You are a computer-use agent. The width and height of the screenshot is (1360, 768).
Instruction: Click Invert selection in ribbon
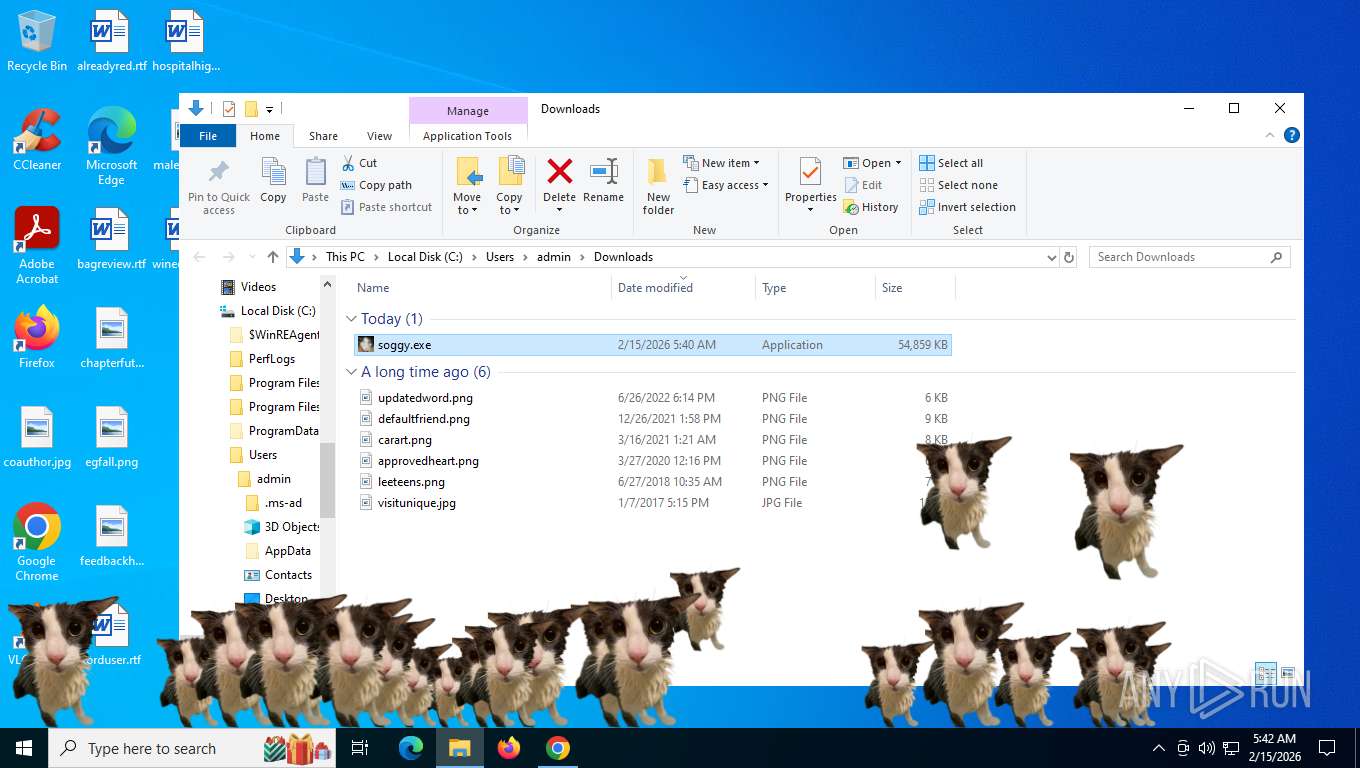967,207
